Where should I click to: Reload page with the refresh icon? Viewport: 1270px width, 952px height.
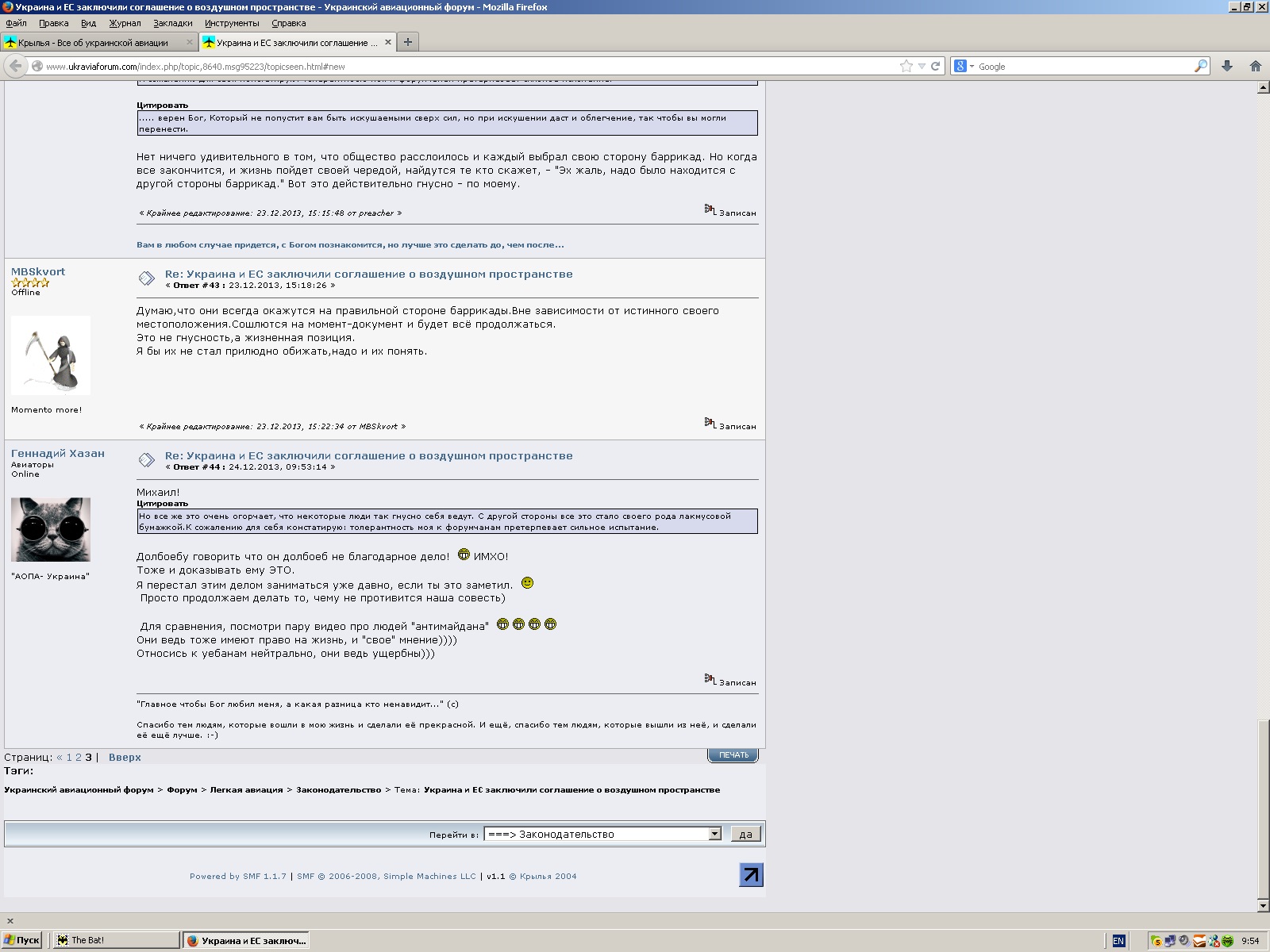point(935,67)
